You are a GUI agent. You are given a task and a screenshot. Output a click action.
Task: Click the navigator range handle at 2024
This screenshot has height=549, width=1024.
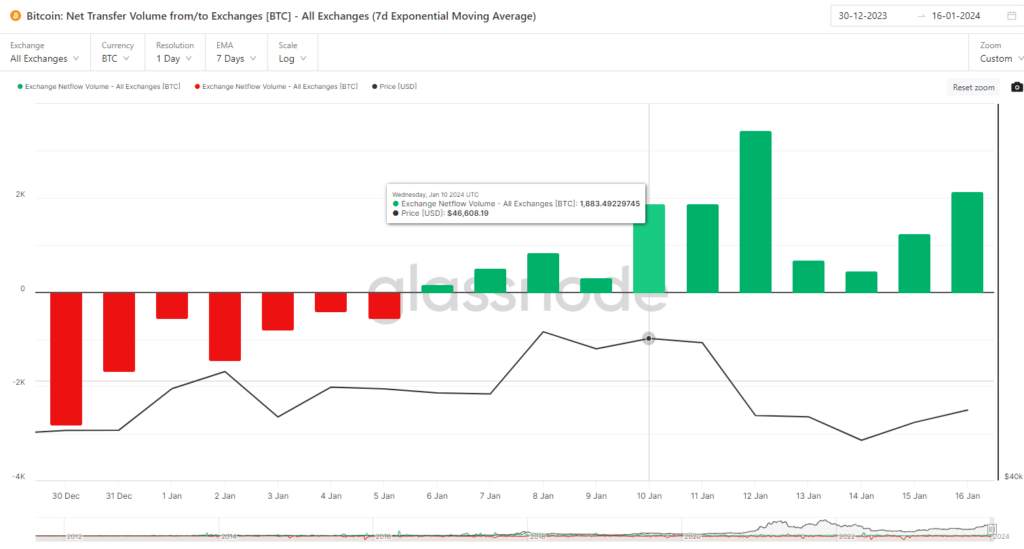pos(991,529)
